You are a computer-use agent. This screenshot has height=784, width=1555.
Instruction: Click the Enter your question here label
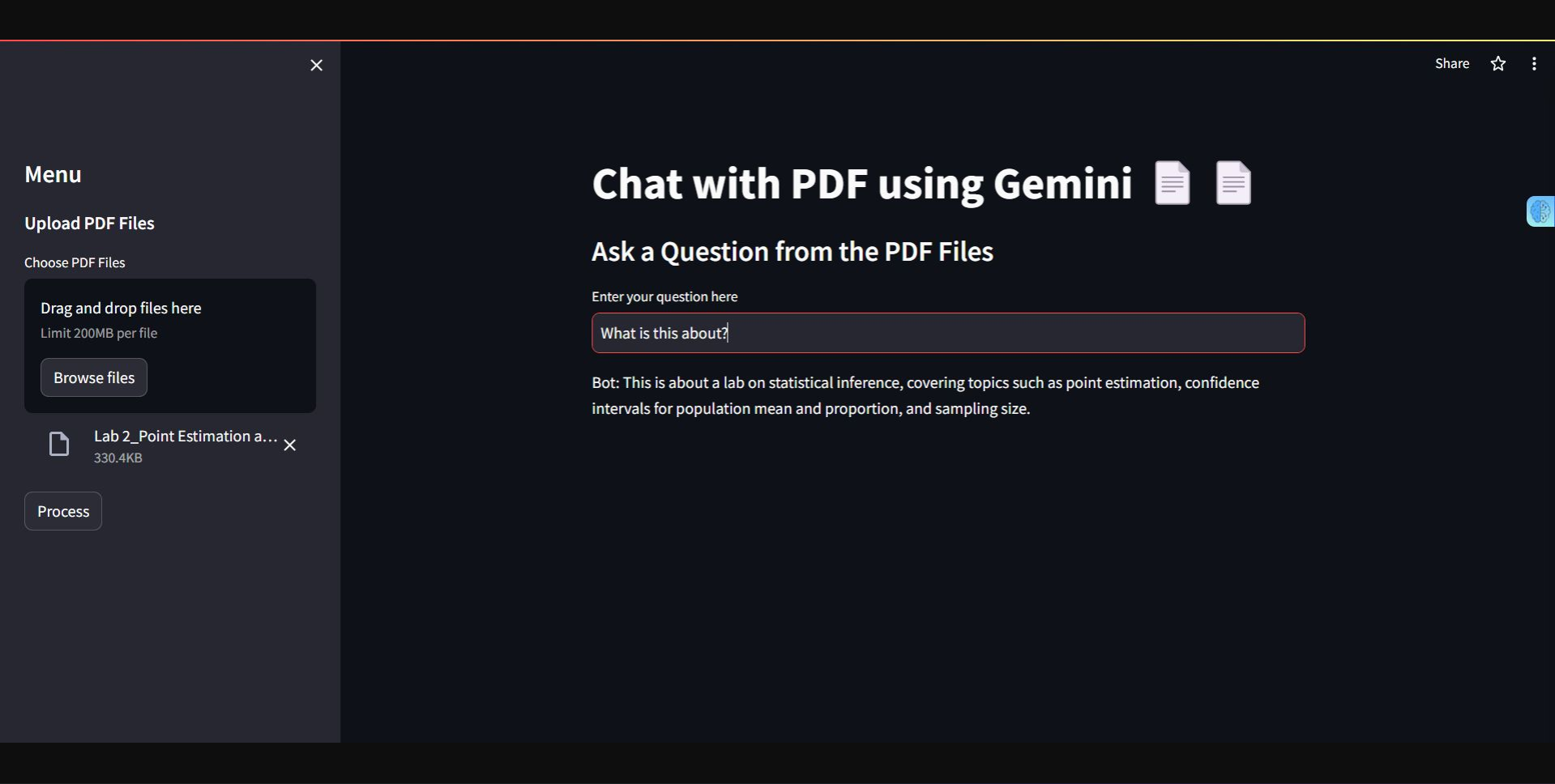coord(664,296)
